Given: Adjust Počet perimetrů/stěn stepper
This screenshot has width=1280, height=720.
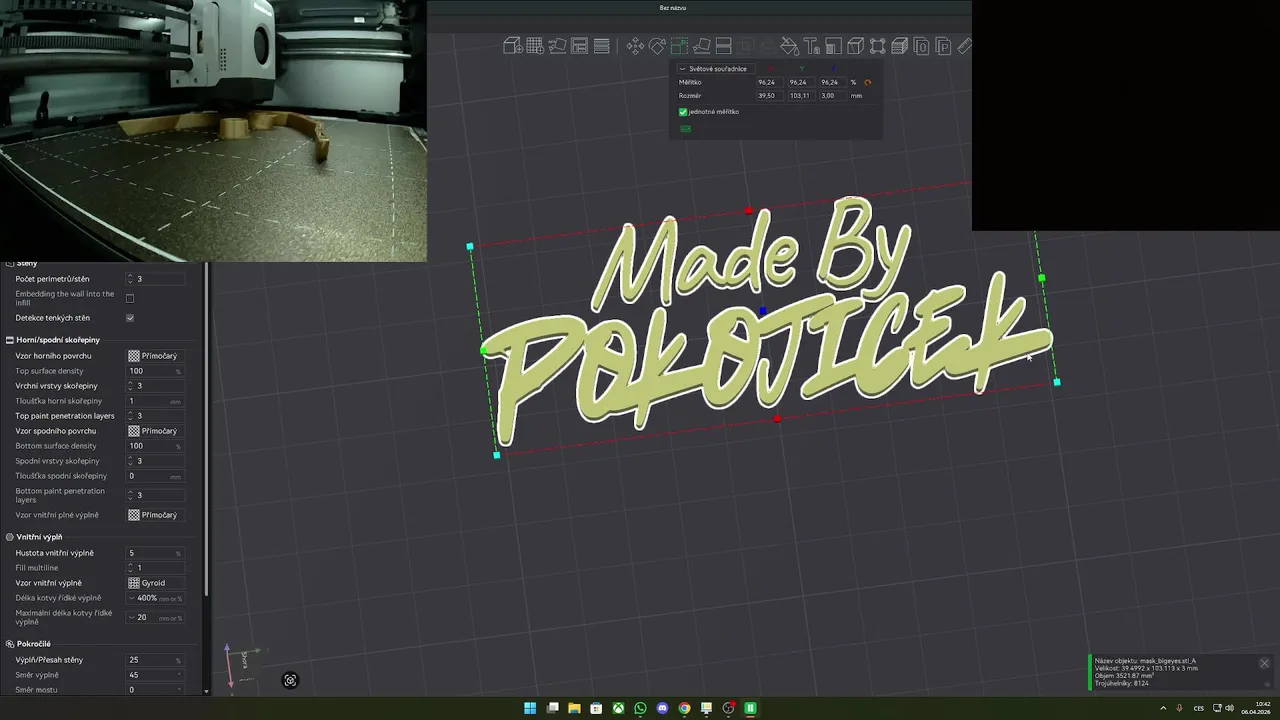Looking at the screenshot, I should [x=130, y=279].
